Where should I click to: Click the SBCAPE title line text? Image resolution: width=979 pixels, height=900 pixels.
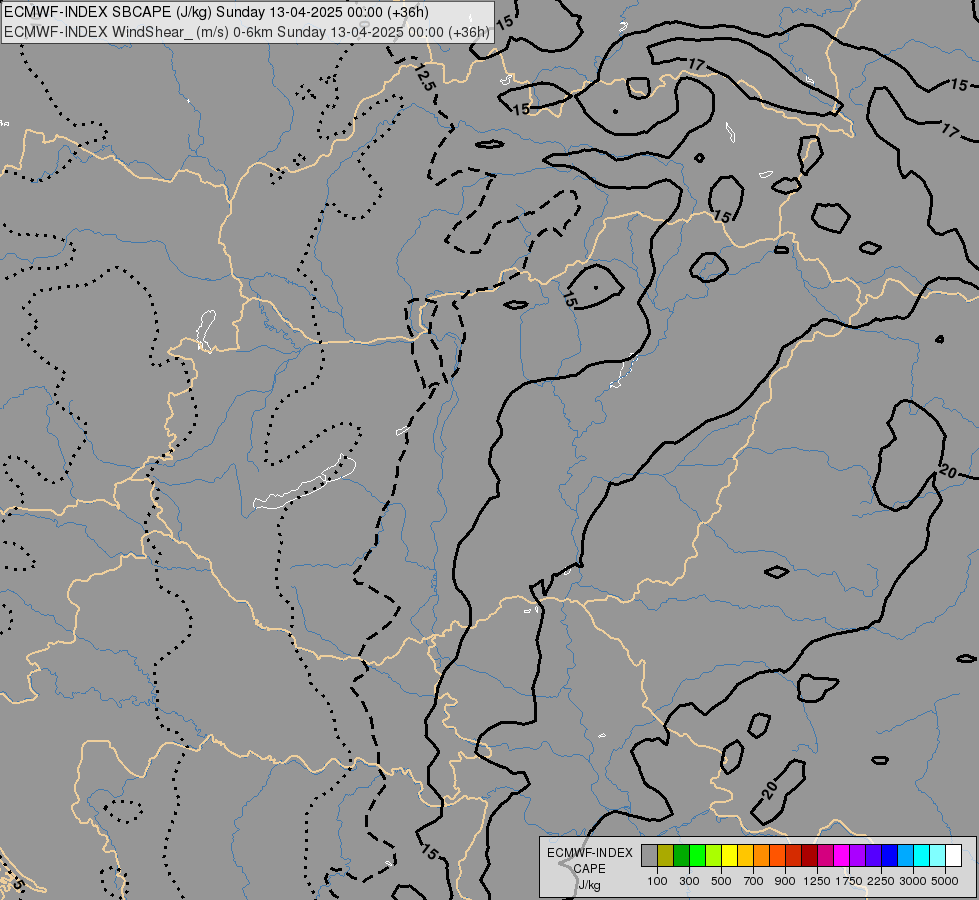(215, 12)
